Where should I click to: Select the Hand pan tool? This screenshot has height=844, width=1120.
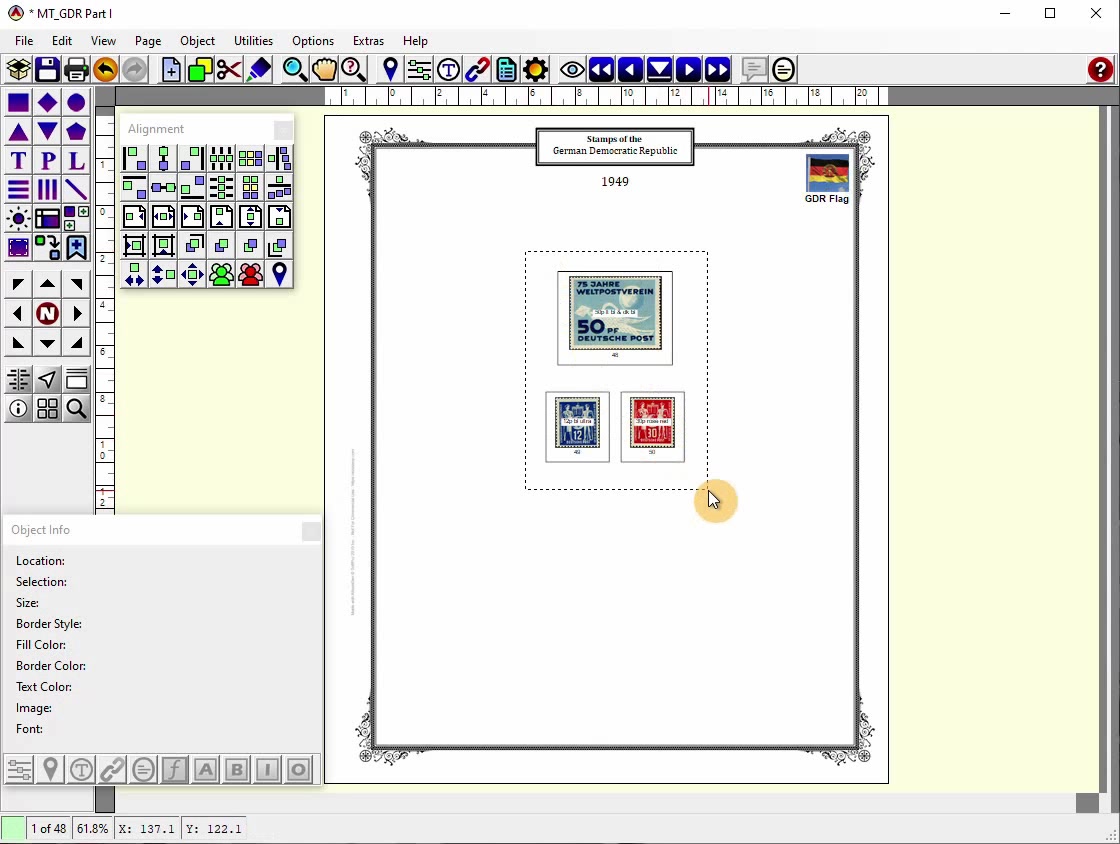(x=324, y=70)
